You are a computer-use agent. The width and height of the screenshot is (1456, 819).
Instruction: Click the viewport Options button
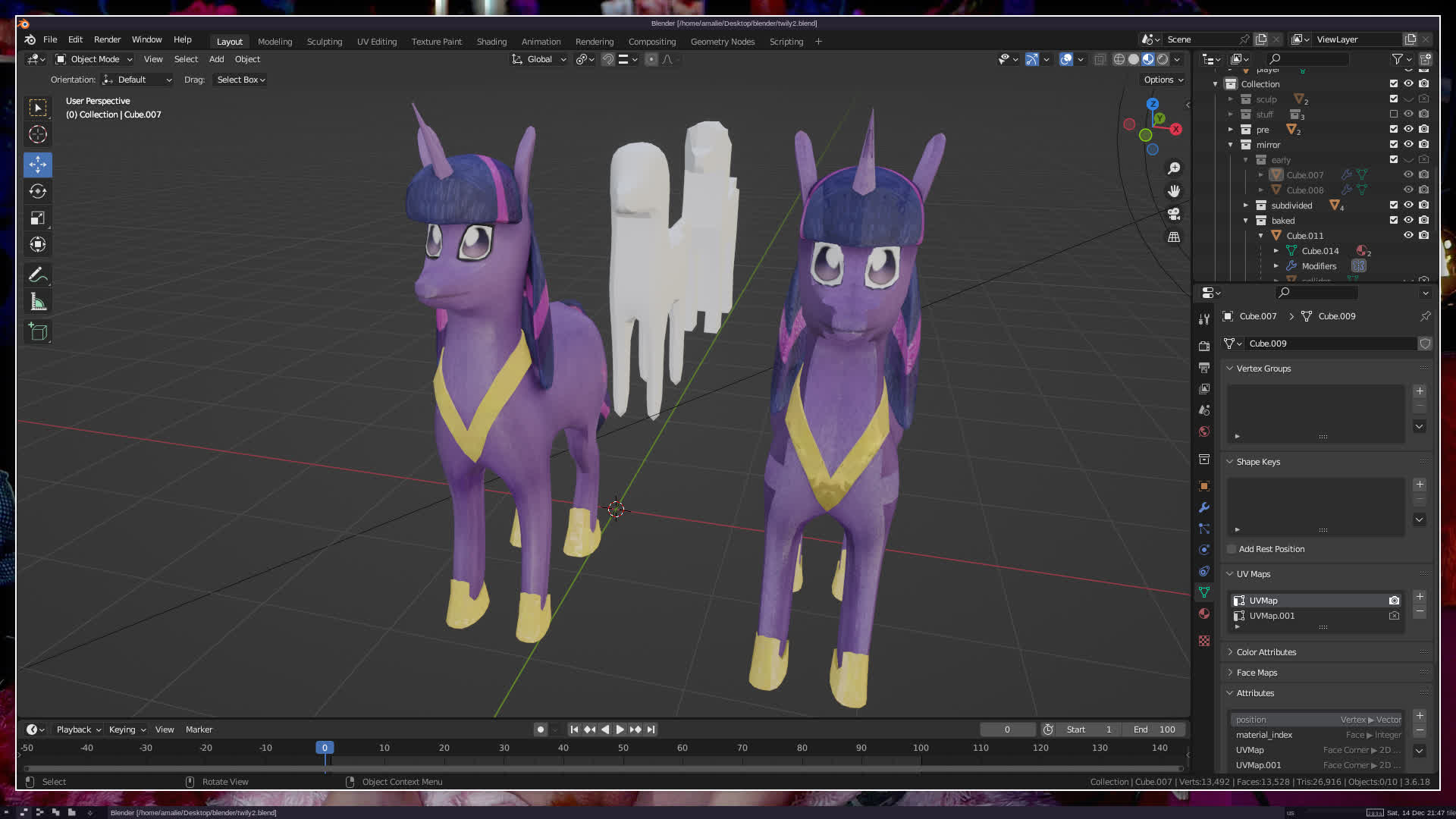click(1163, 80)
